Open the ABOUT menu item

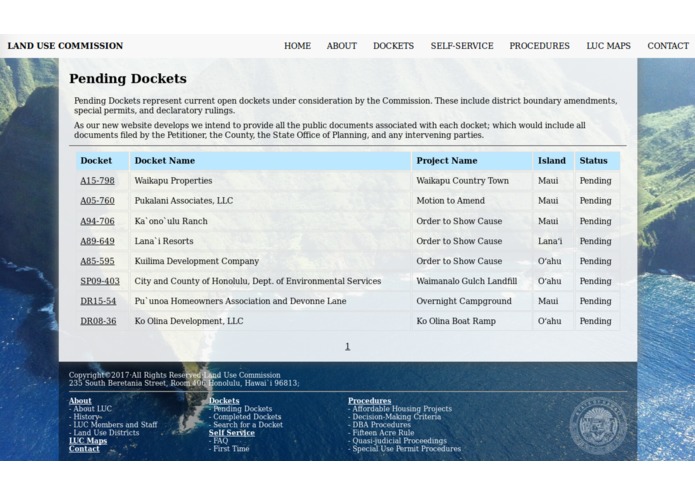[x=342, y=46]
